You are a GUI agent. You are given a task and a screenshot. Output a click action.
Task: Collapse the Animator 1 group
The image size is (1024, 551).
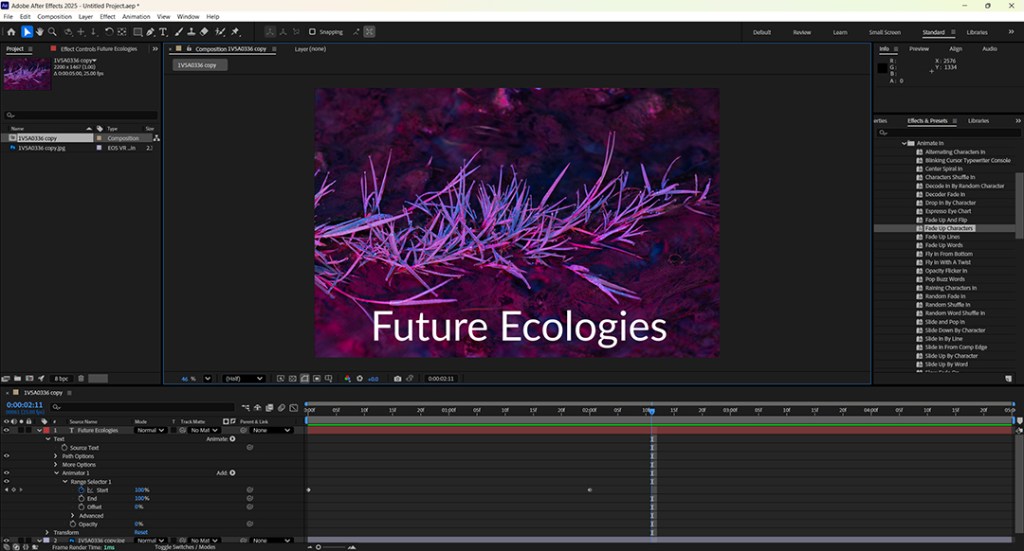click(x=58, y=473)
